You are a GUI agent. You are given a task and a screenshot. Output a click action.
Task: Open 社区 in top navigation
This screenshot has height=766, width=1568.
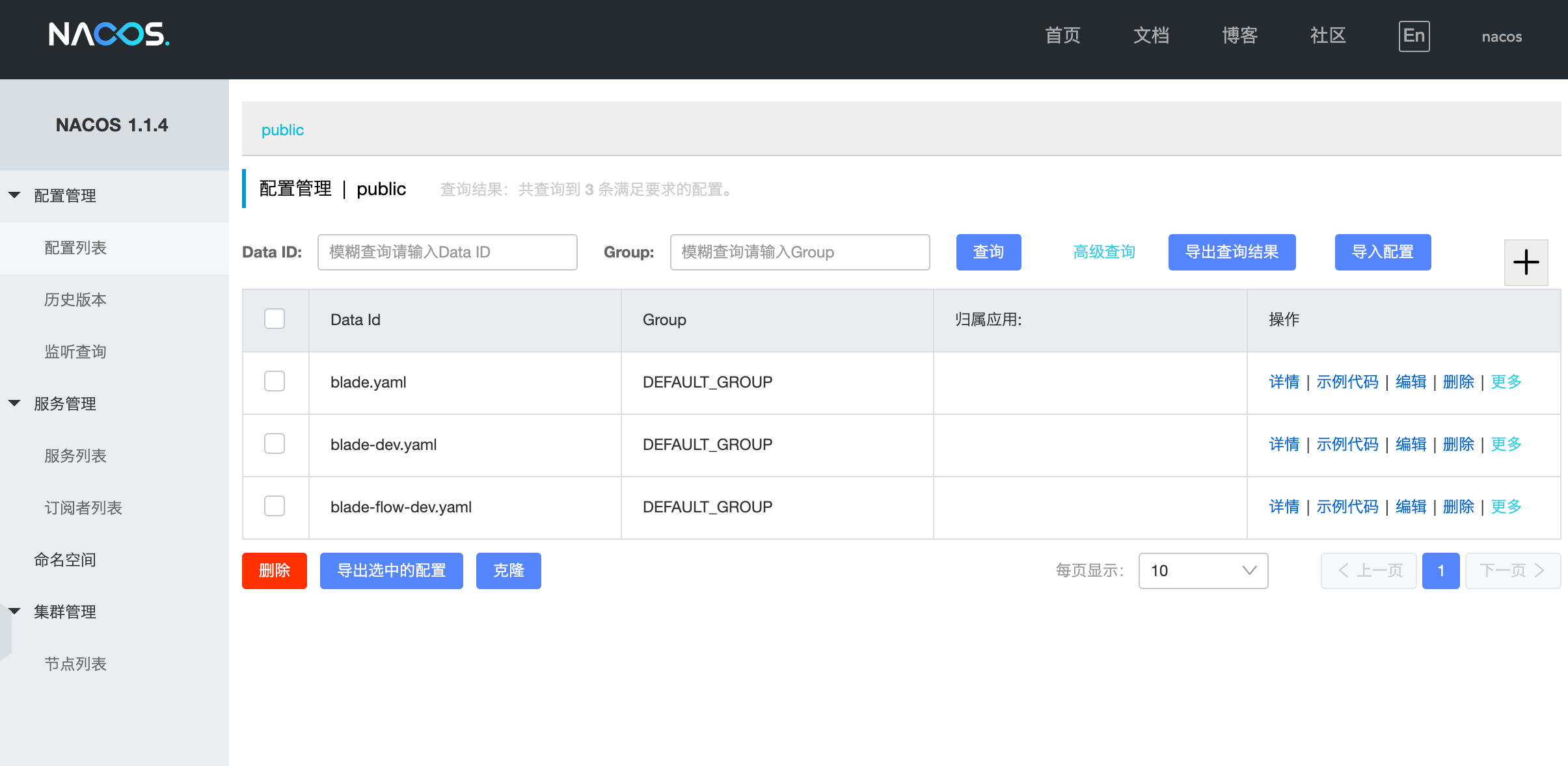1328,36
